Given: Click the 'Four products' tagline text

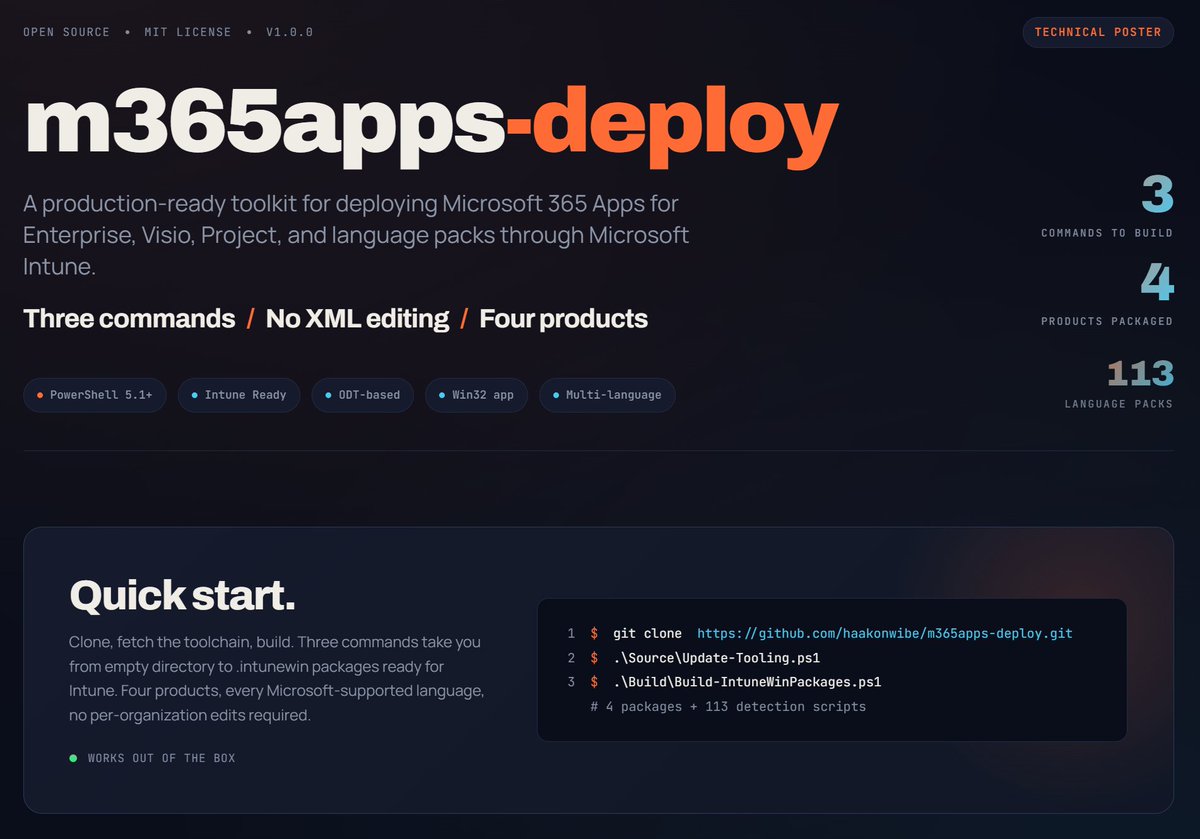Looking at the screenshot, I should (563, 319).
